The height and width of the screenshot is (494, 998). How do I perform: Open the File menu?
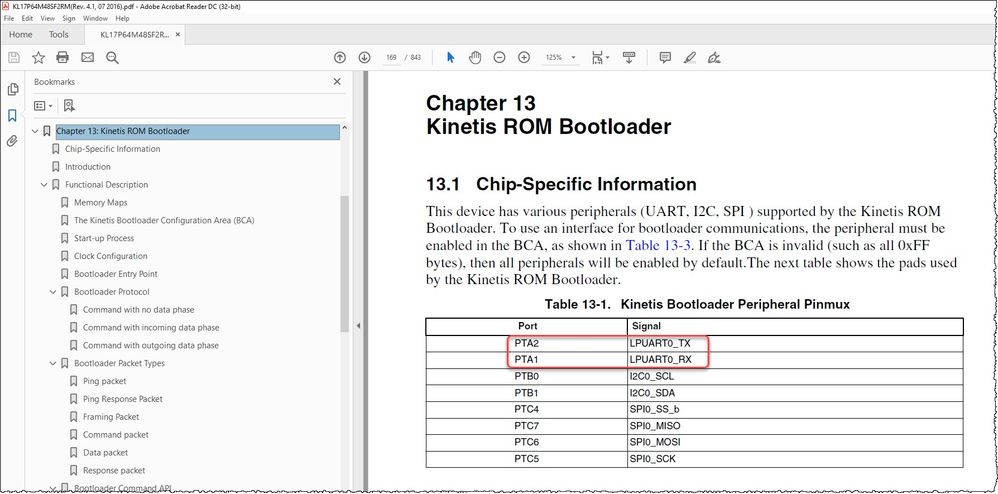click(x=9, y=18)
